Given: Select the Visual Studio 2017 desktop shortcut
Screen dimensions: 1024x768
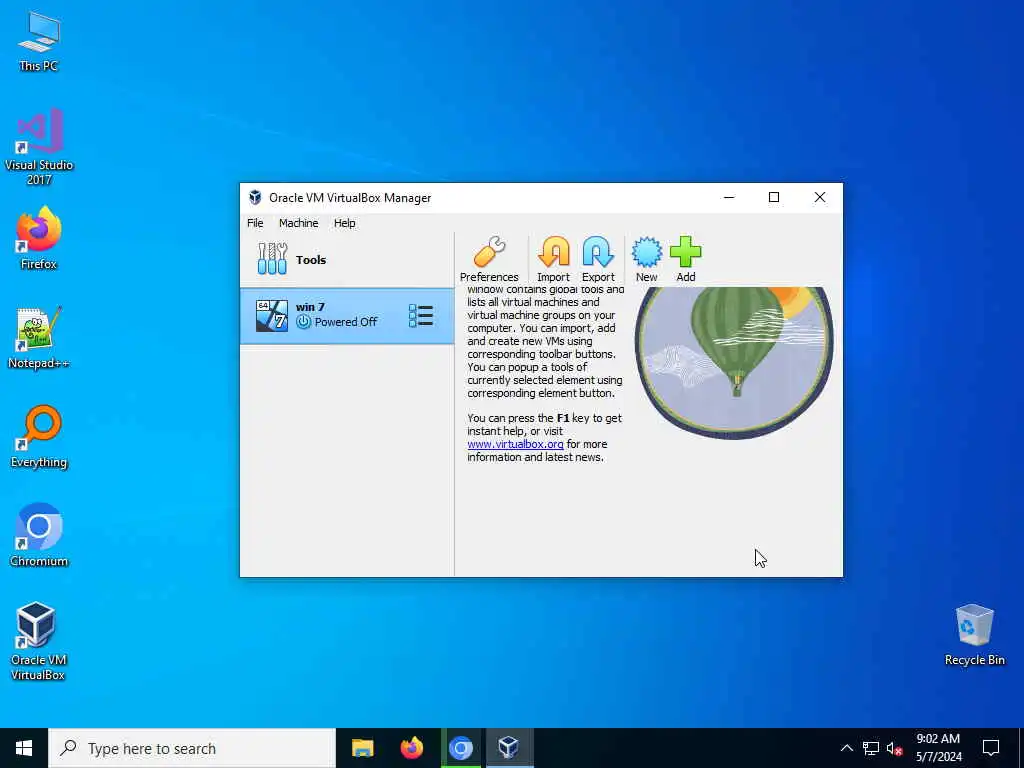Looking at the screenshot, I should coord(39,147).
